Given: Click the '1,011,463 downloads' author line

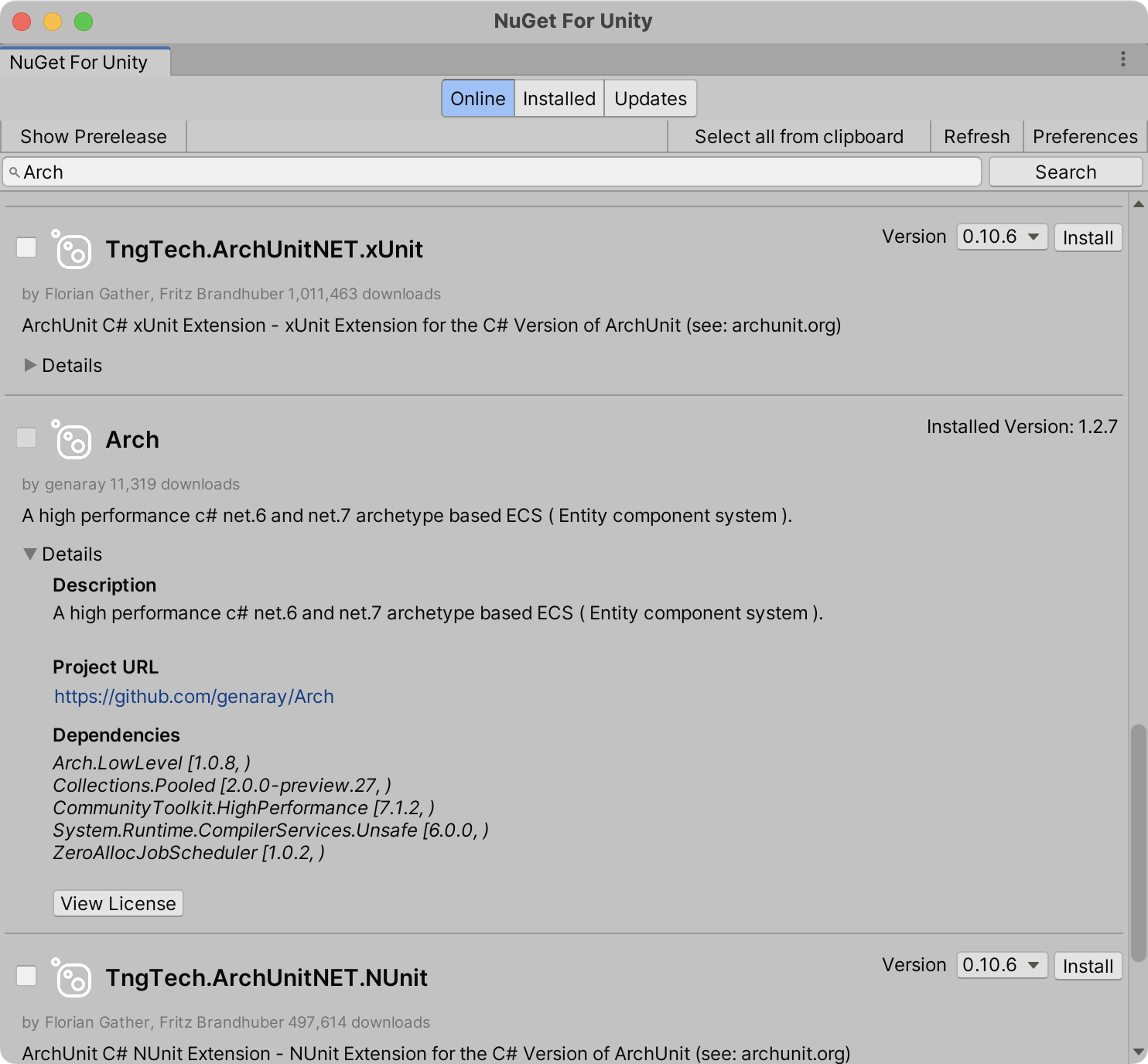Looking at the screenshot, I should pyautogui.click(x=231, y=294).
